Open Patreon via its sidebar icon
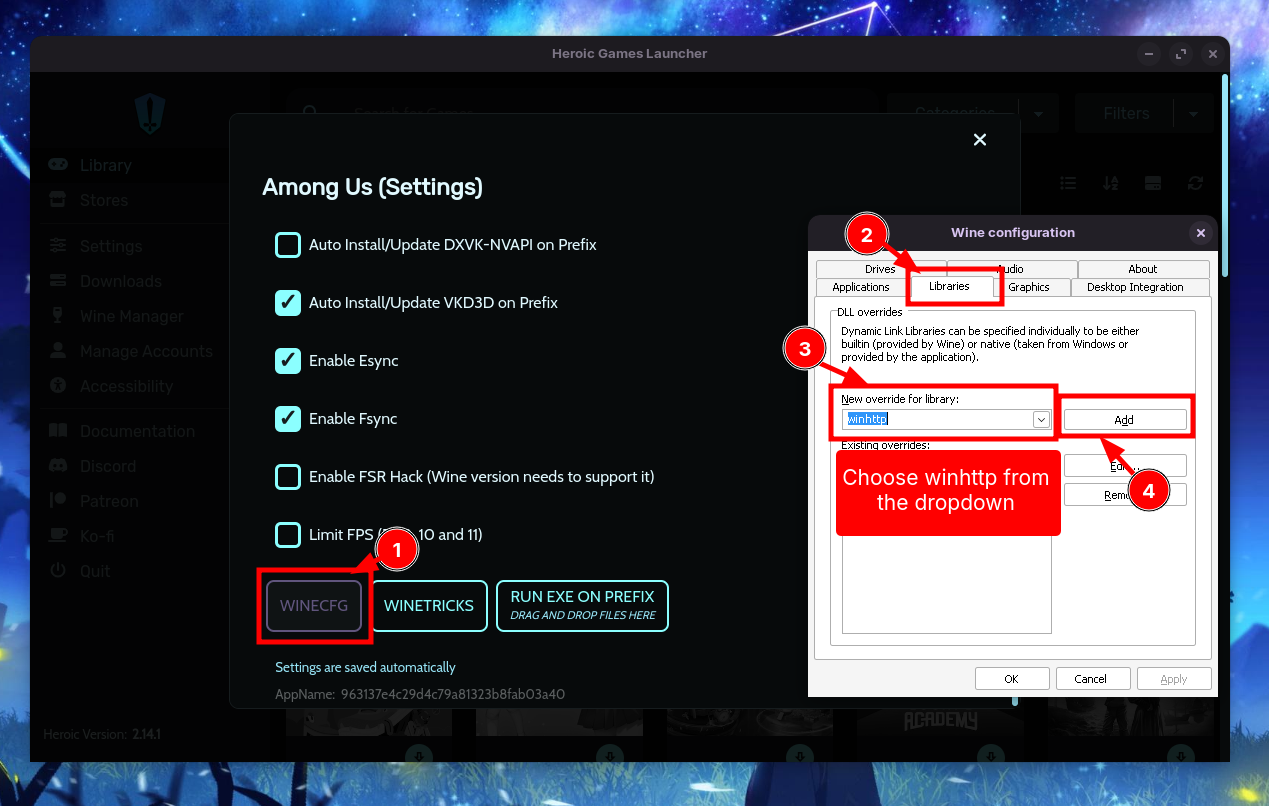The image size is (1269, 806). point(58,501)
